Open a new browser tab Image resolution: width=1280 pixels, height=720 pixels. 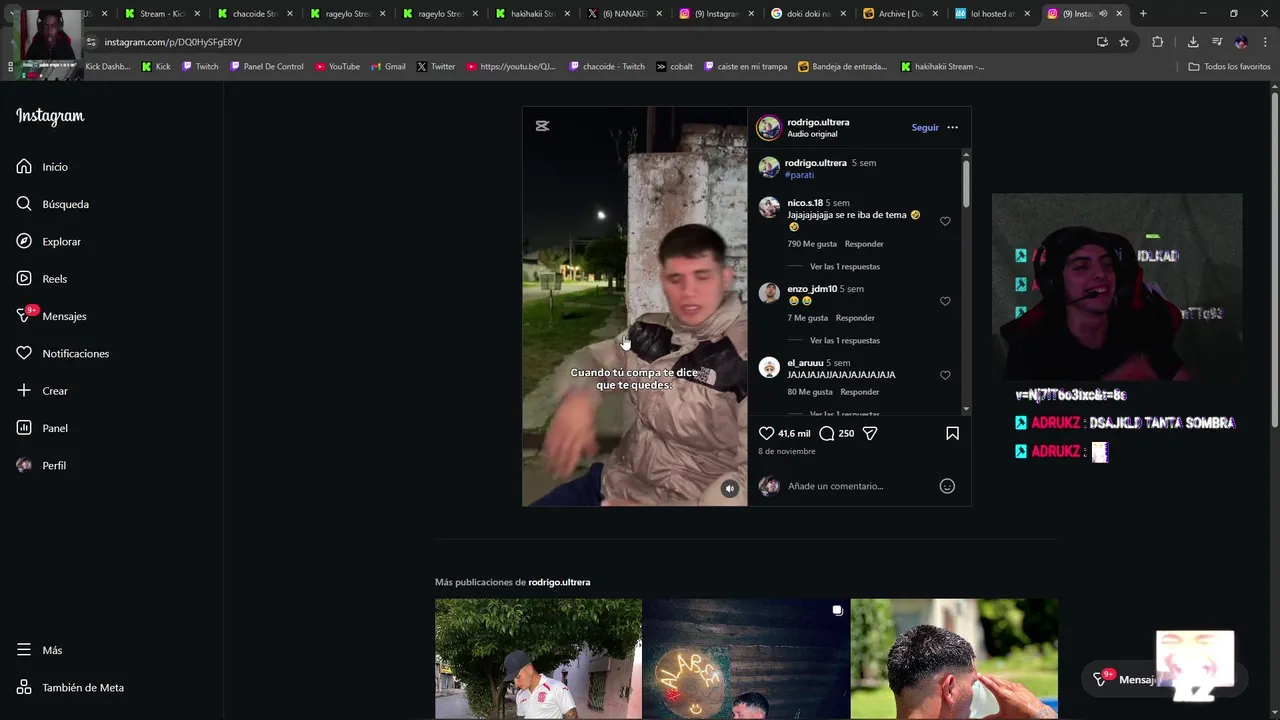(1143, 14)
